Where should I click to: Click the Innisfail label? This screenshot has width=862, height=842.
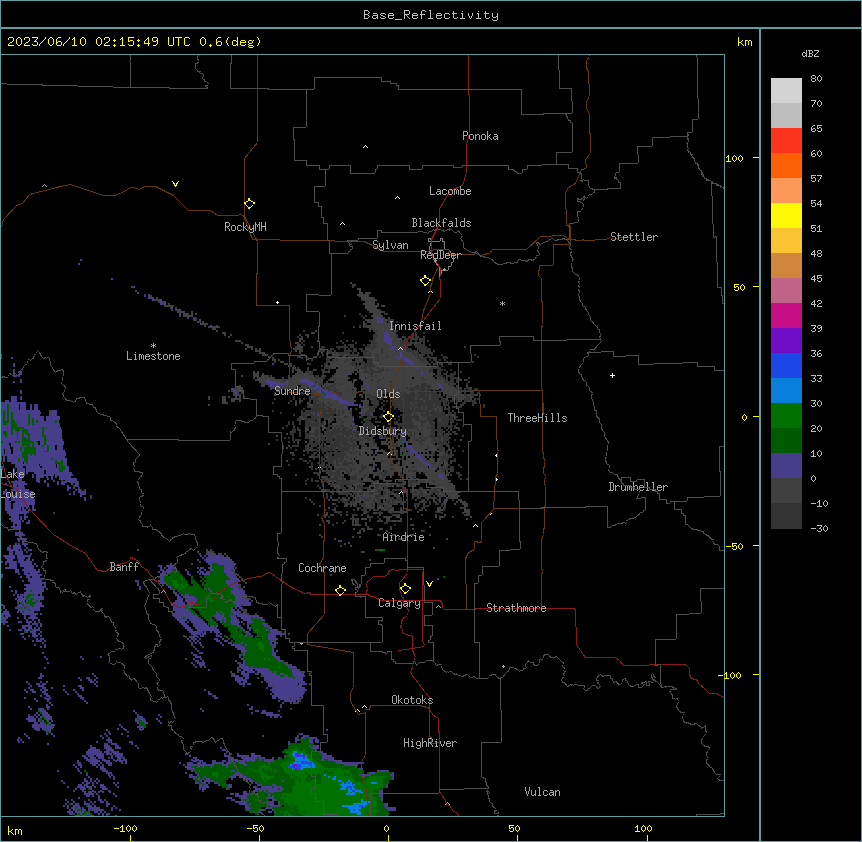(415, 326)
